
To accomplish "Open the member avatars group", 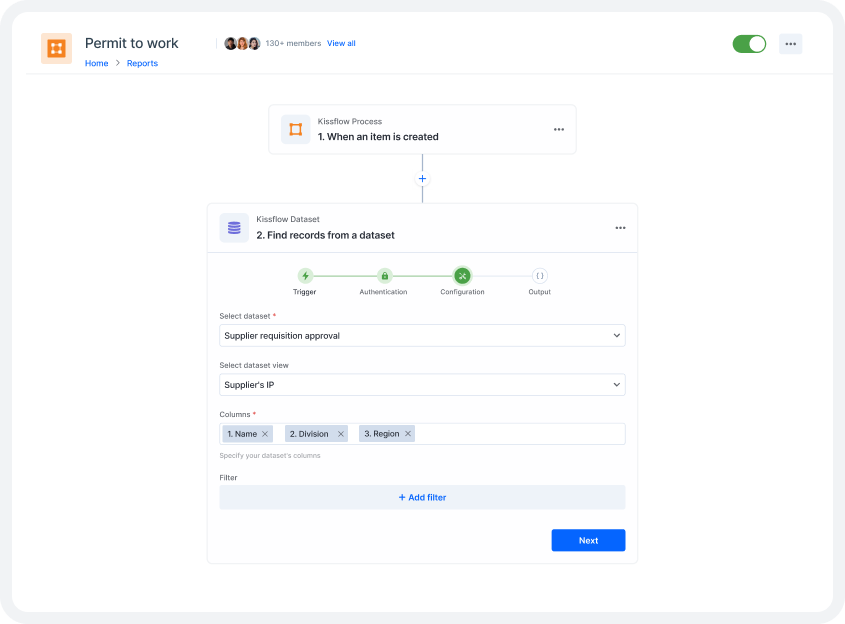I will (x=242, y=44).
